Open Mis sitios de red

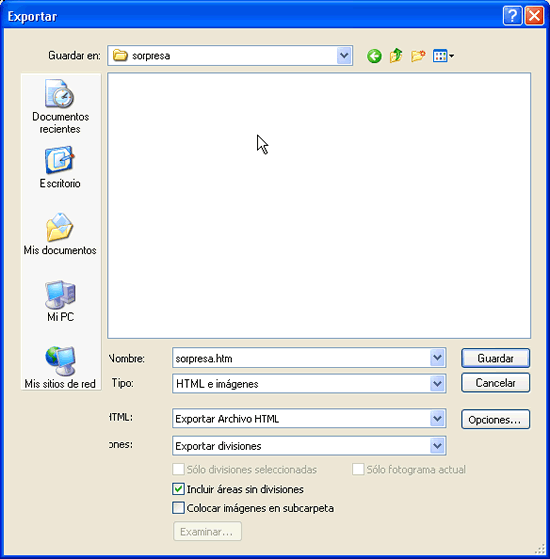pyautogui.click(x=60, y=368)
